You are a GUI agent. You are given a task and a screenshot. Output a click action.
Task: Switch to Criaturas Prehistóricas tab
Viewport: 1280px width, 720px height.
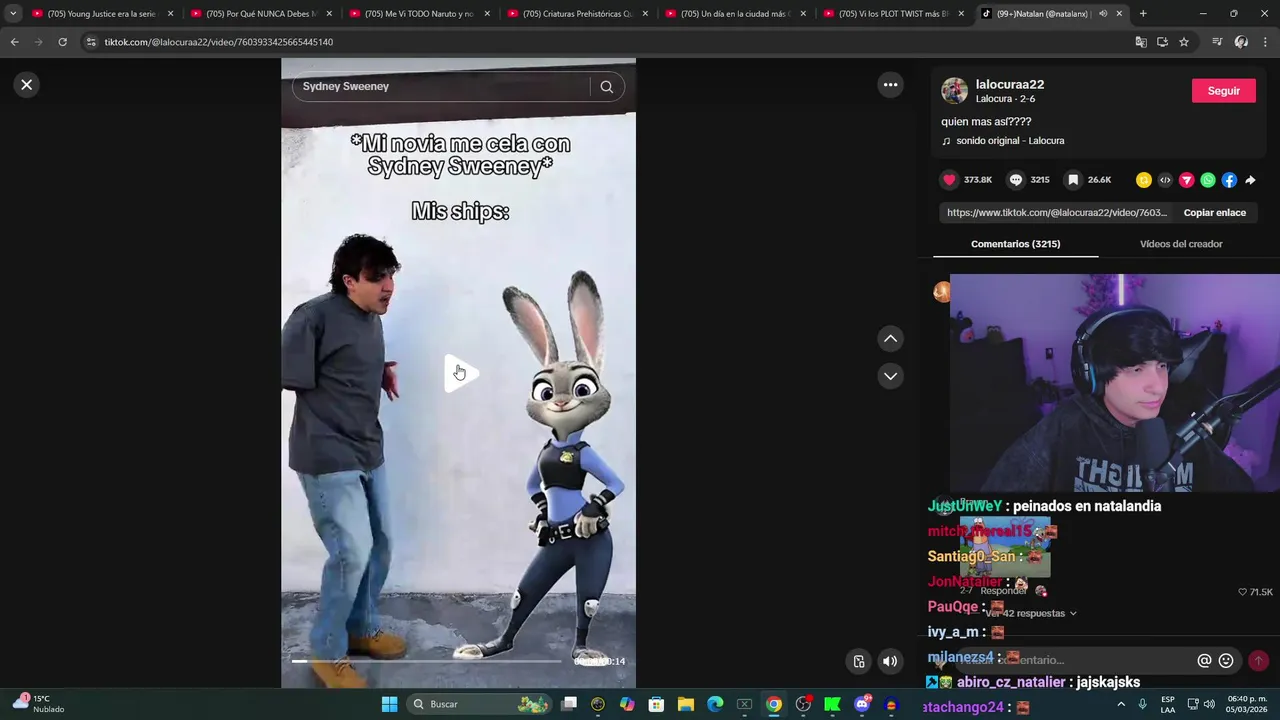click(576, 14)
